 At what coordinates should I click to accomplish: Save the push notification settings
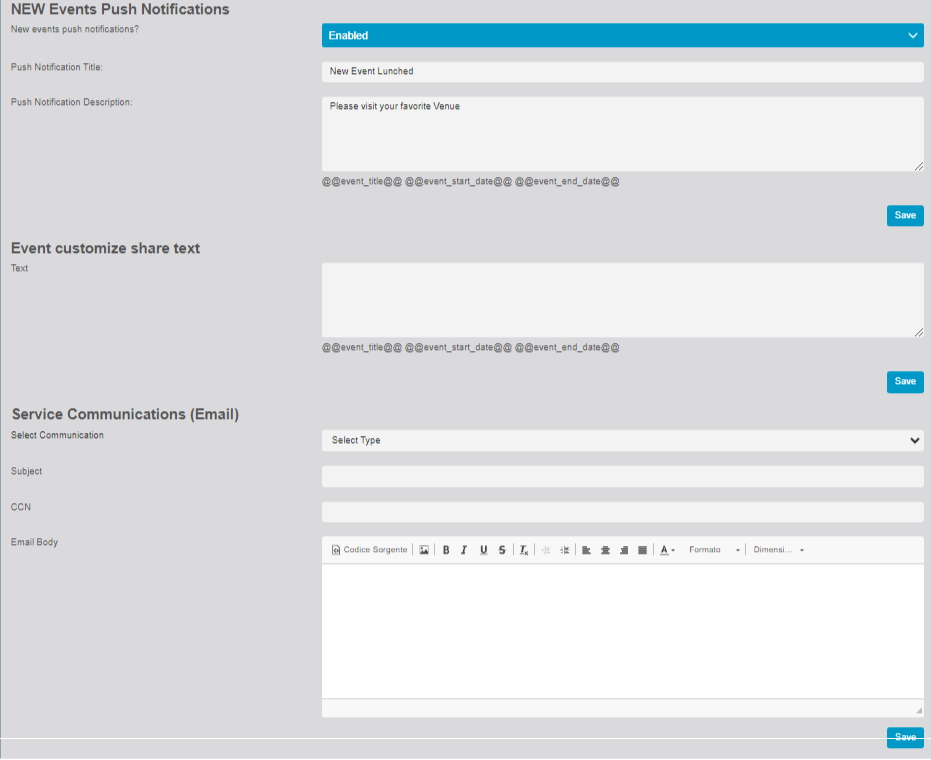[904, 215]
